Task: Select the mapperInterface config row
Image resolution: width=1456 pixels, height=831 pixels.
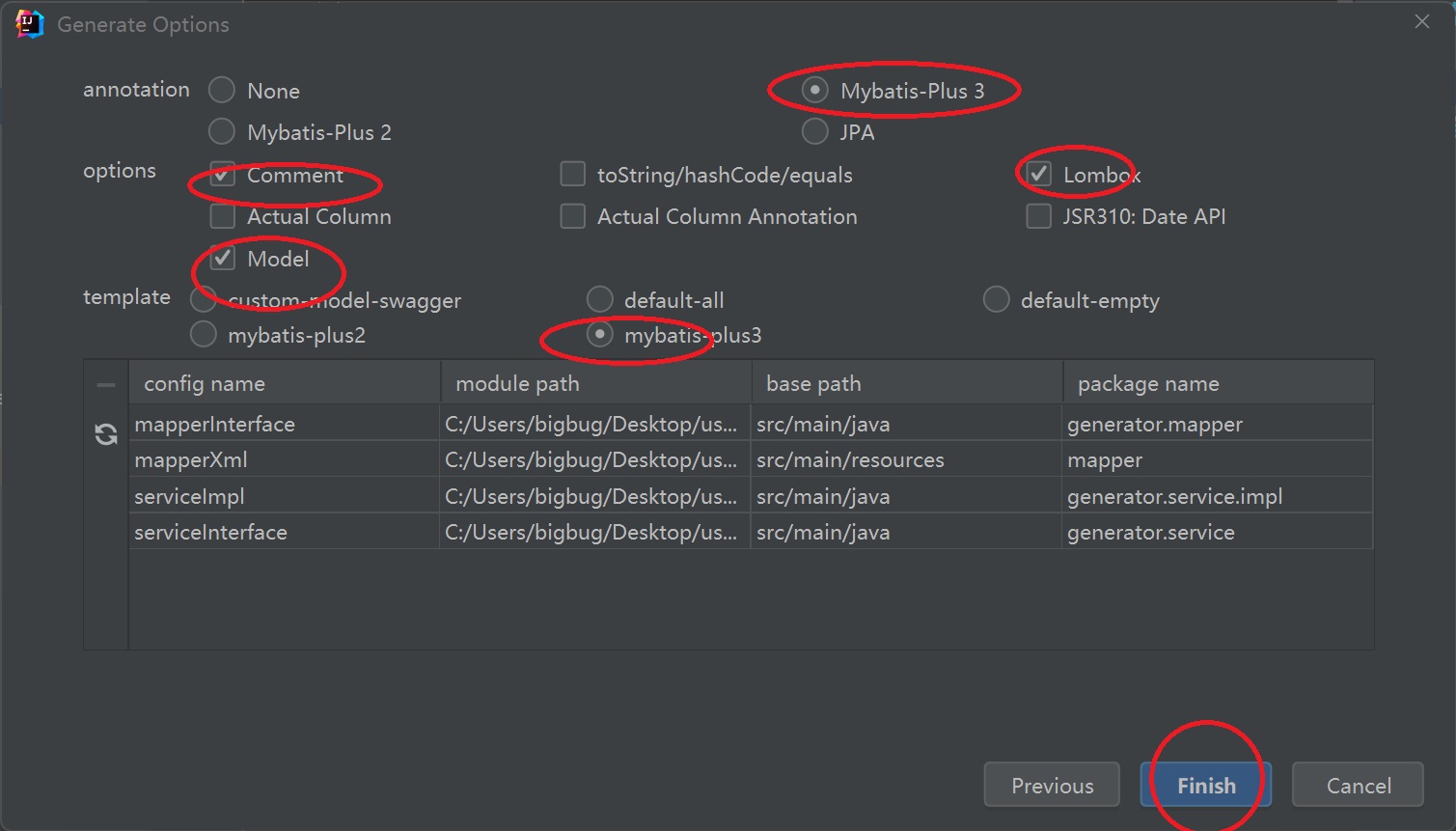Action: click(751, 424)
